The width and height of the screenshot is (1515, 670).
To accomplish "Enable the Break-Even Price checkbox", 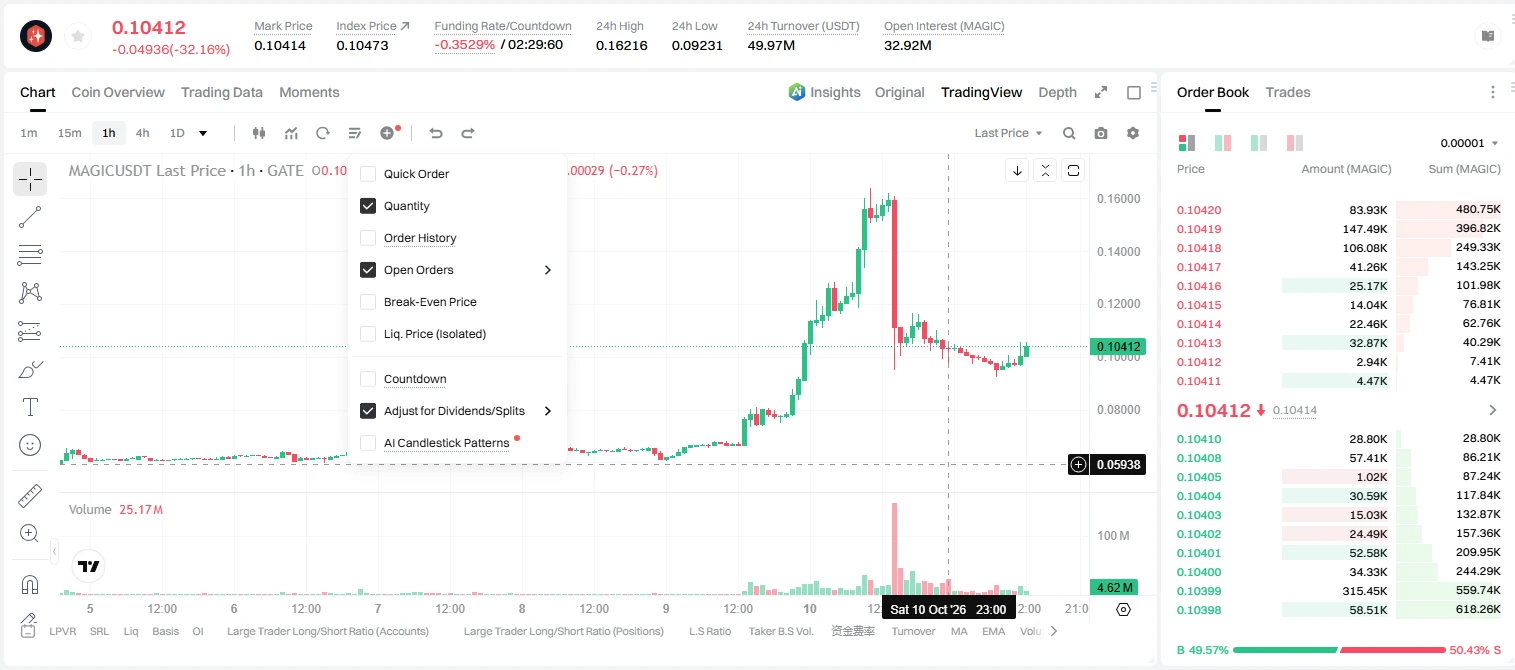I will [368, 302].
